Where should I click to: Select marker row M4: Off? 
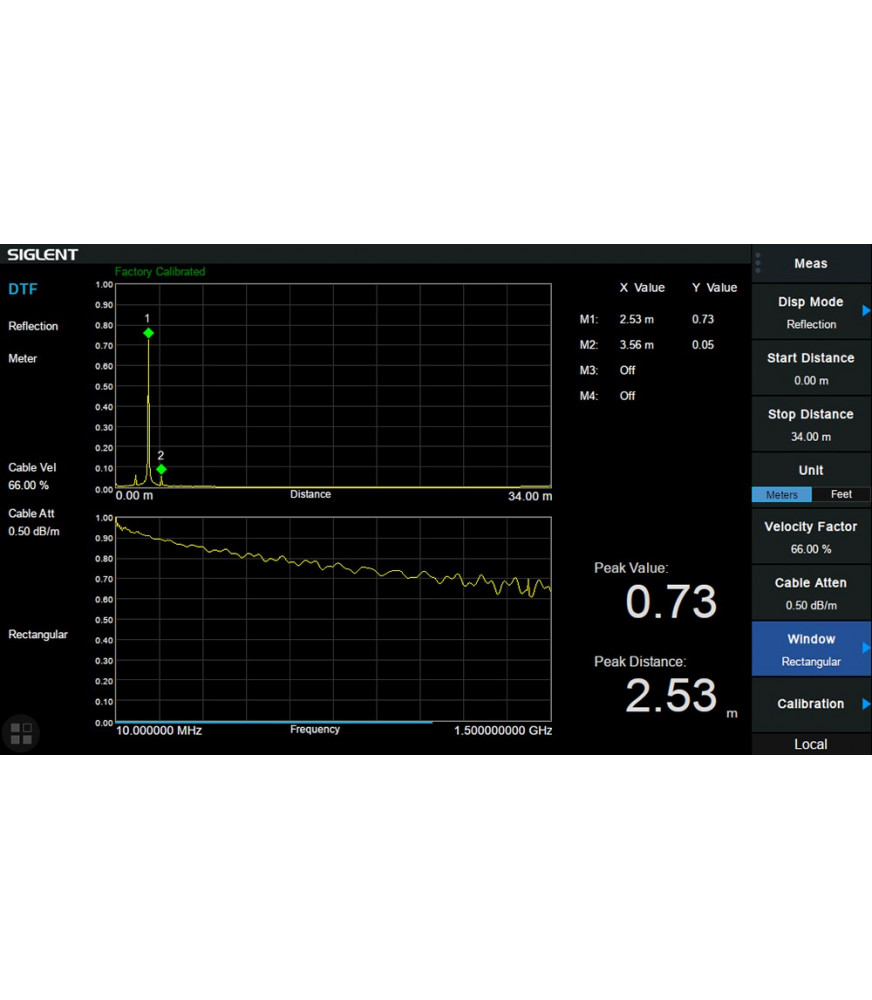tap(607, 395)
